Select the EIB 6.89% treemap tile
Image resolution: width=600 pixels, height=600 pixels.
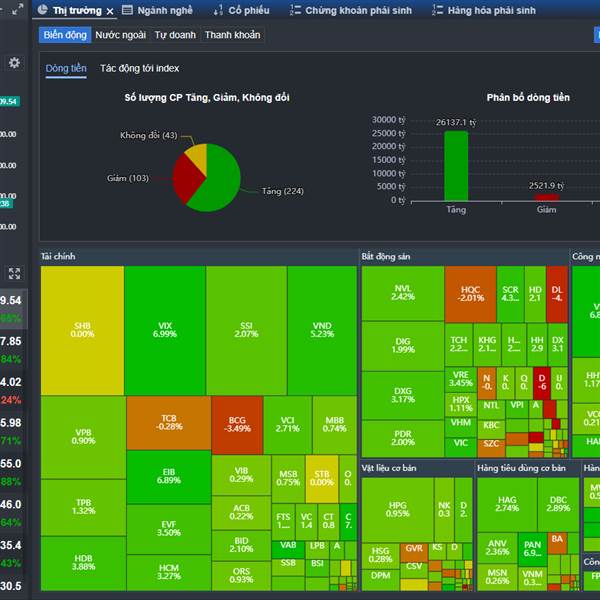coord(169,477)
